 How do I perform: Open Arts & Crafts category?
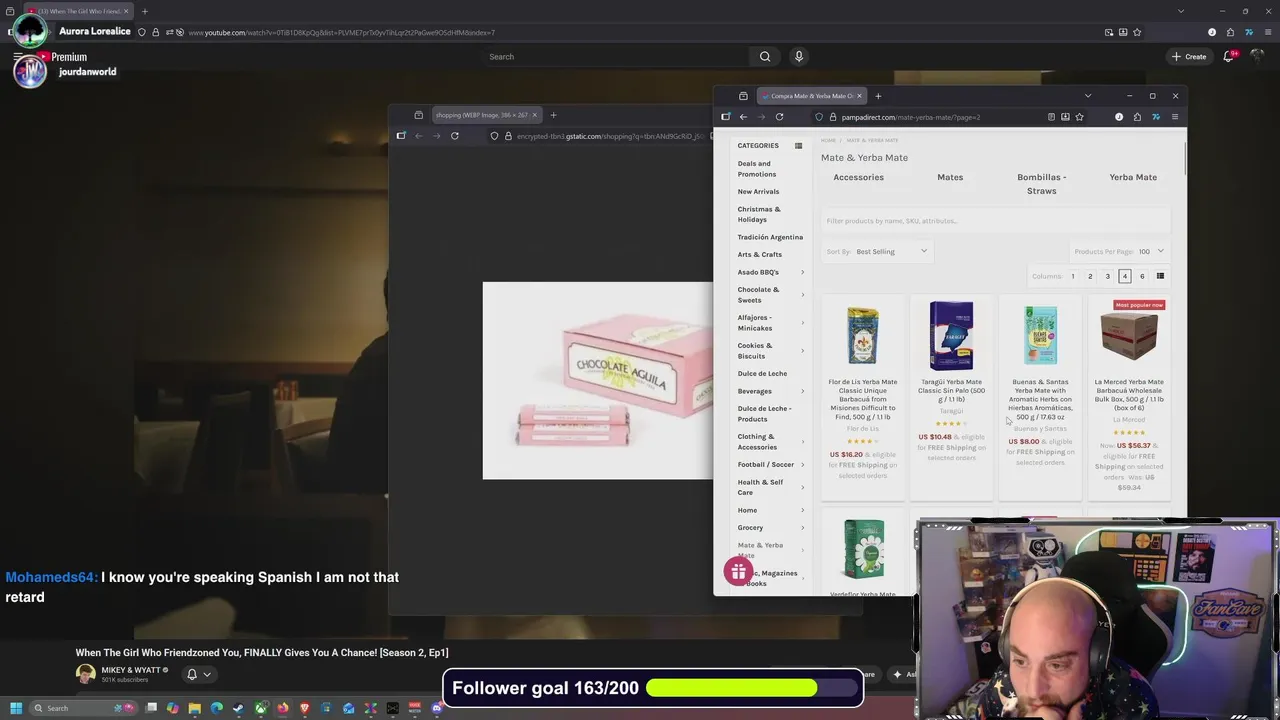pos(760,255)
